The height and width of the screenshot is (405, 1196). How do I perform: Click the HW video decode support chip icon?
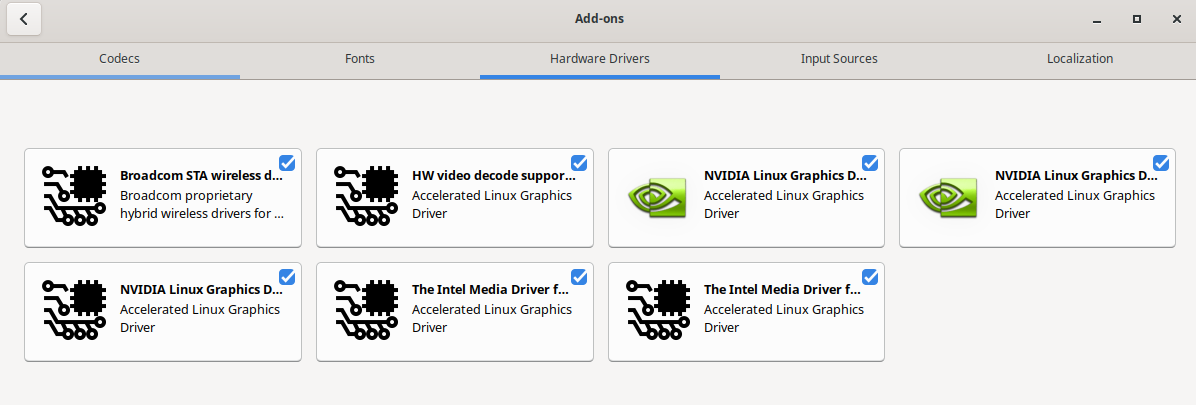365,196
